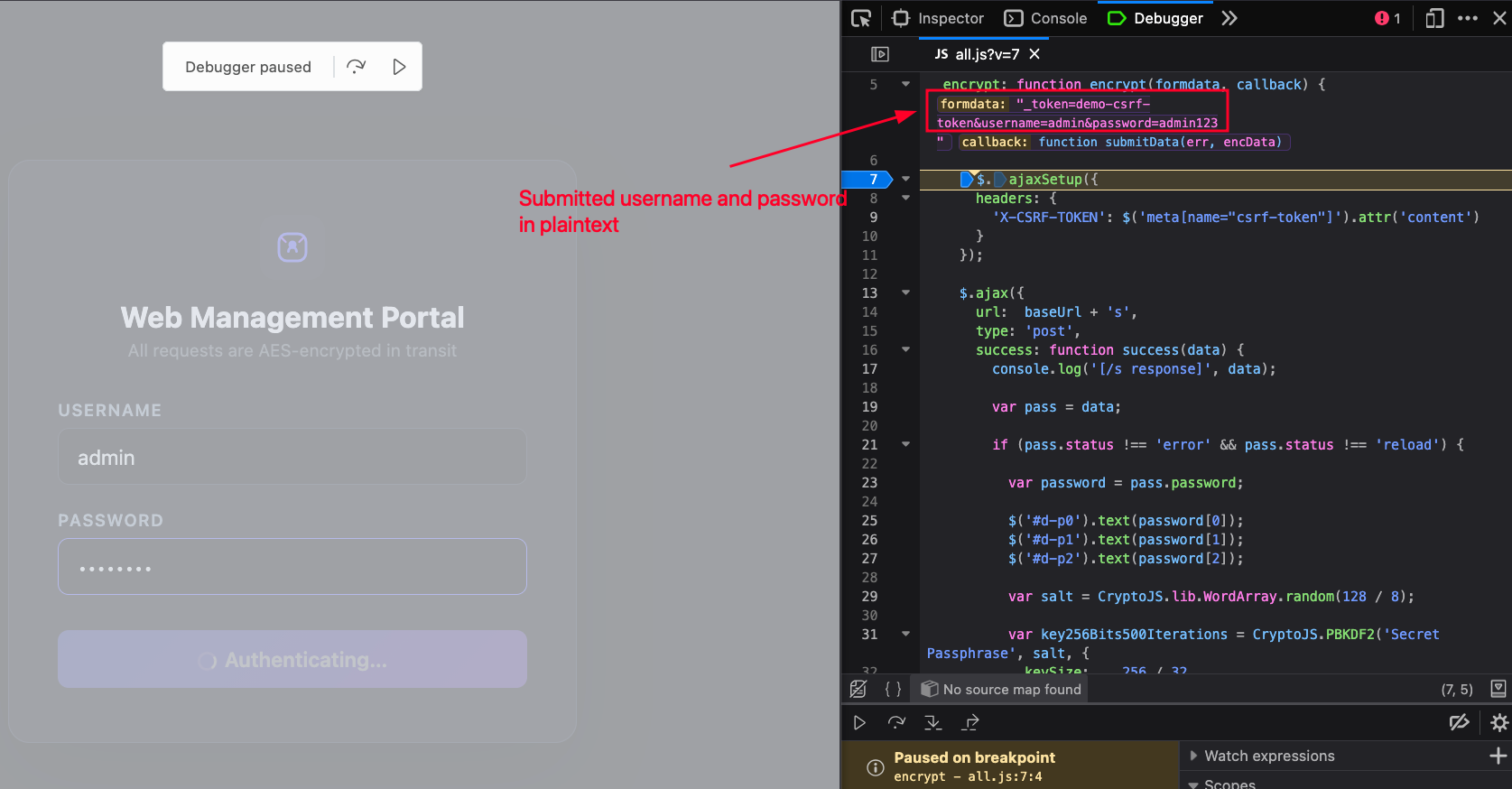This screenshot has width=1512, height=789.
Task: Switch to the Inspector tab
Action: point(938,18)
